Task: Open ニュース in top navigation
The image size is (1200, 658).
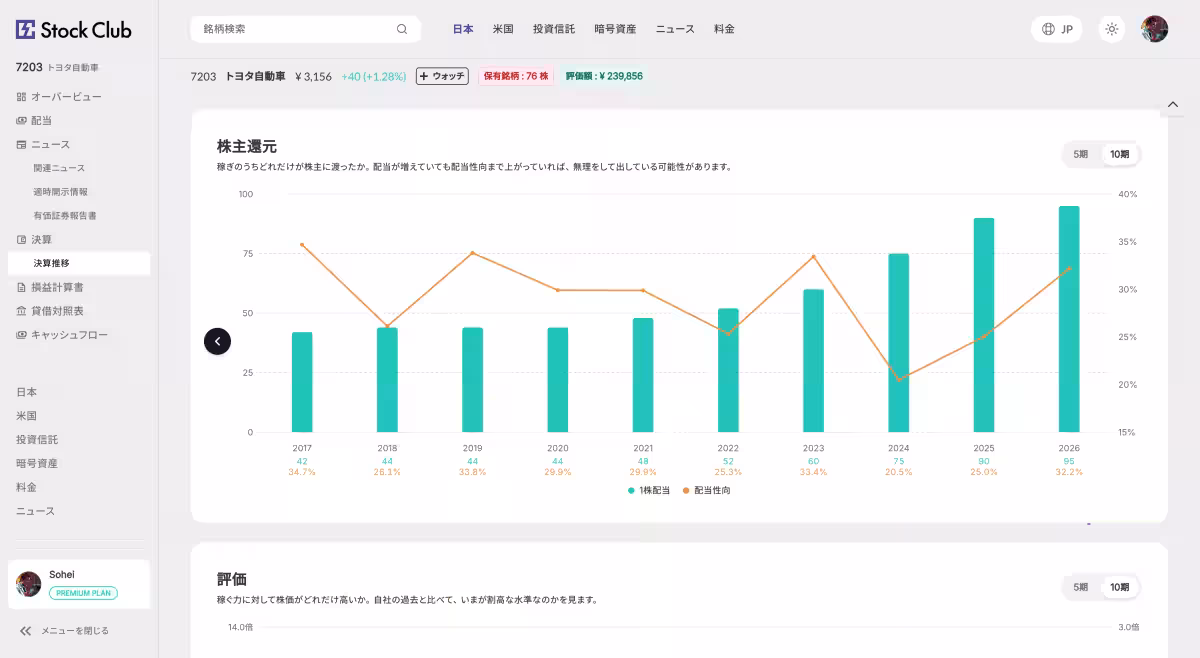Action: [675, 29]
